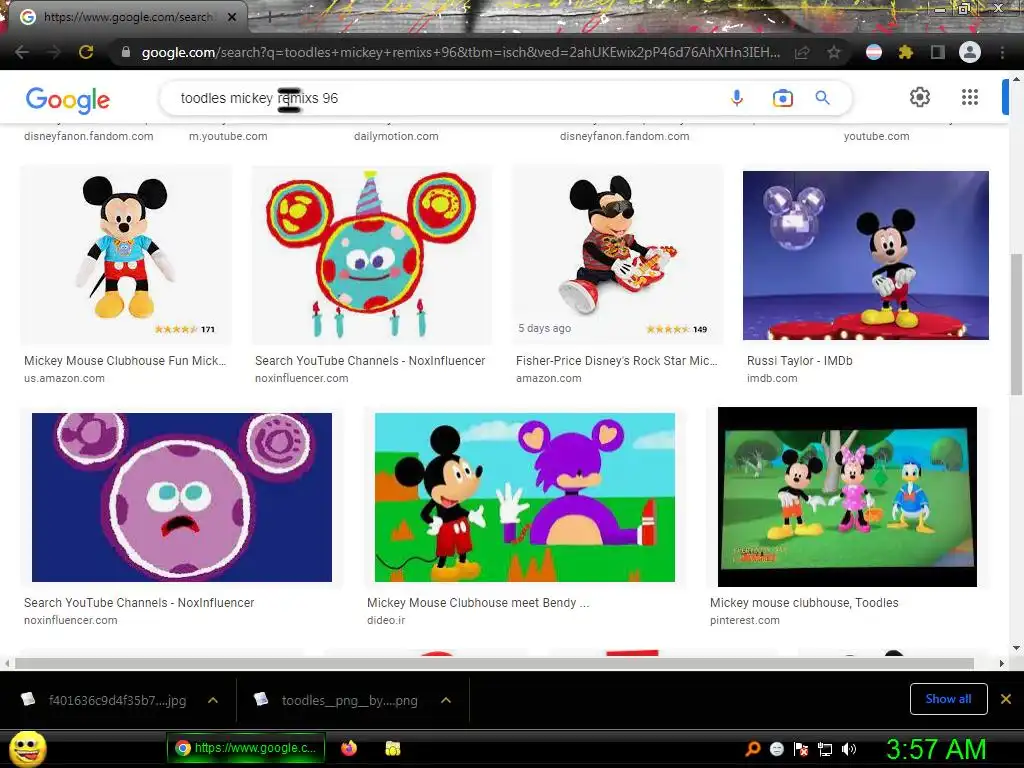Viewport: 1024px width, 768px height.
Task: Open the Google apps grid
Action: tap(970, 97)
